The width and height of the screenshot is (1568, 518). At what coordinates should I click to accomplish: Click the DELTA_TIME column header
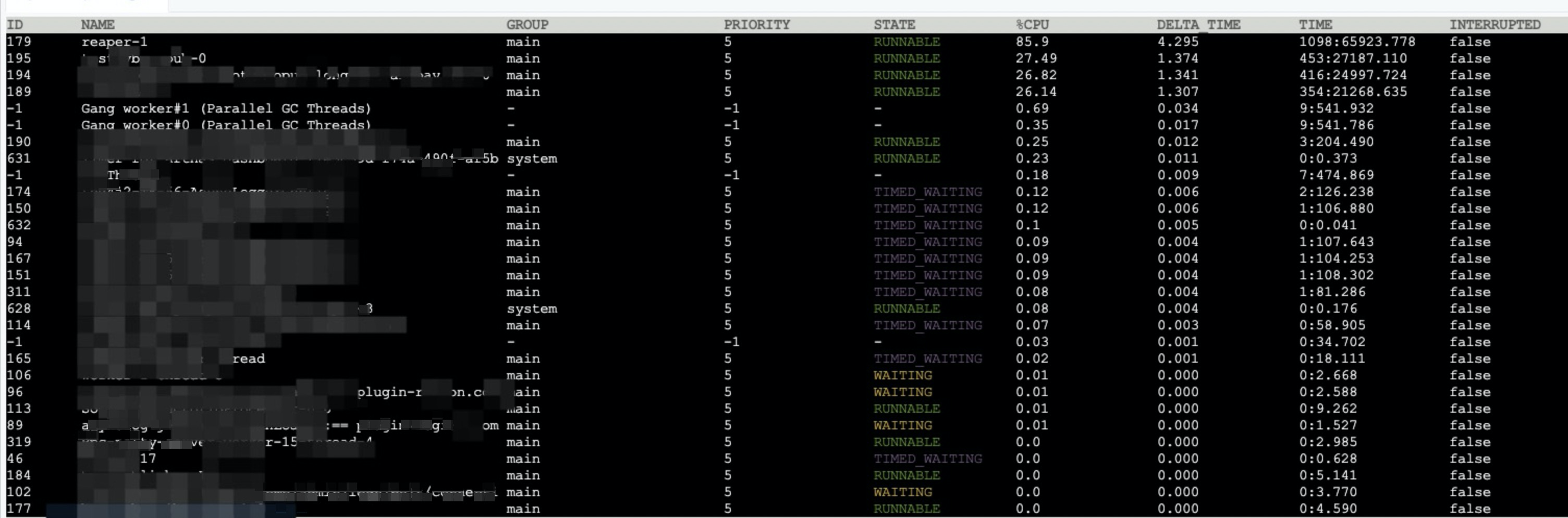point(1198,25)
